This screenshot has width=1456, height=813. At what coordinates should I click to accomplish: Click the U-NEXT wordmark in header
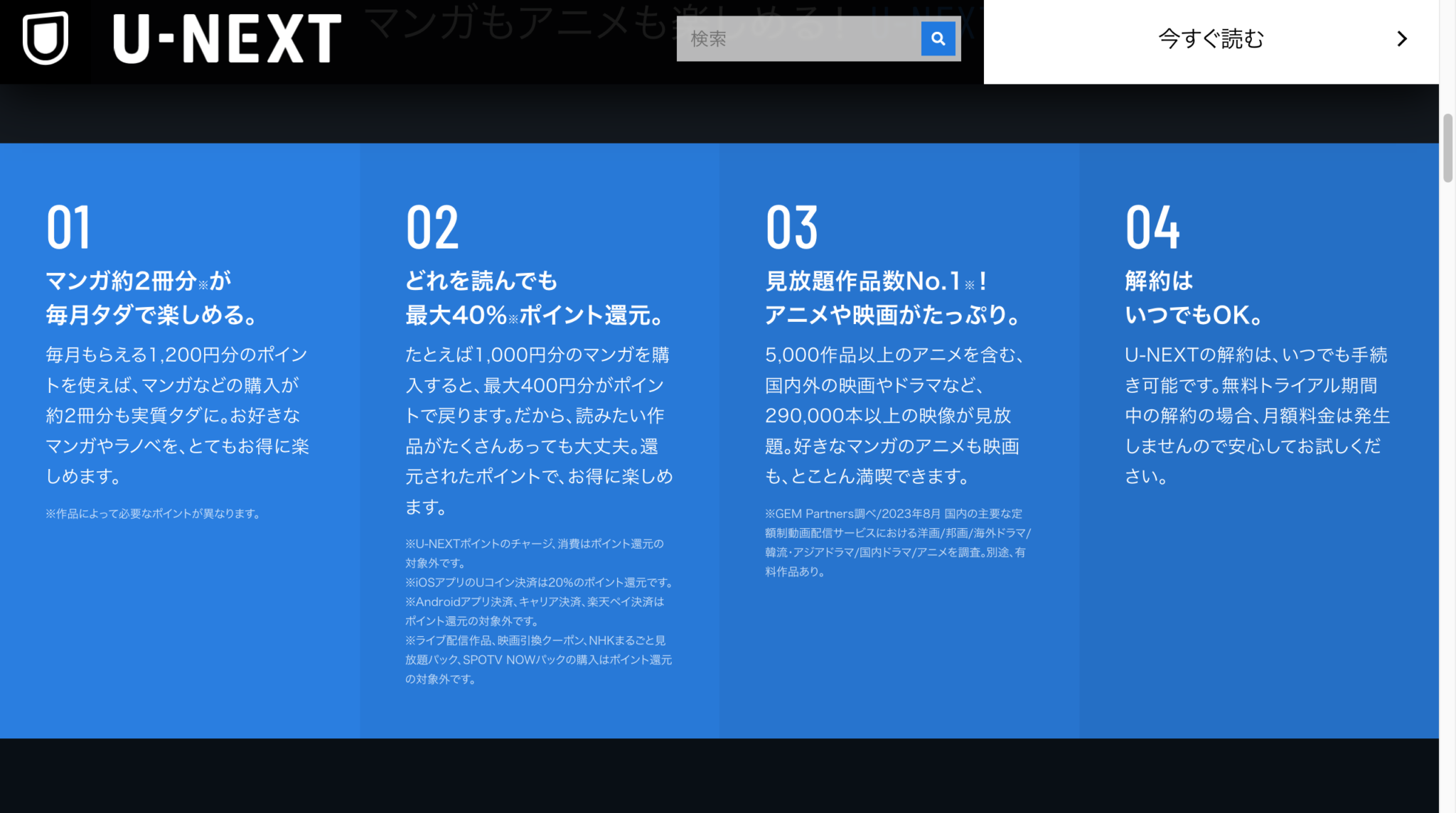(x=227, y=39)
